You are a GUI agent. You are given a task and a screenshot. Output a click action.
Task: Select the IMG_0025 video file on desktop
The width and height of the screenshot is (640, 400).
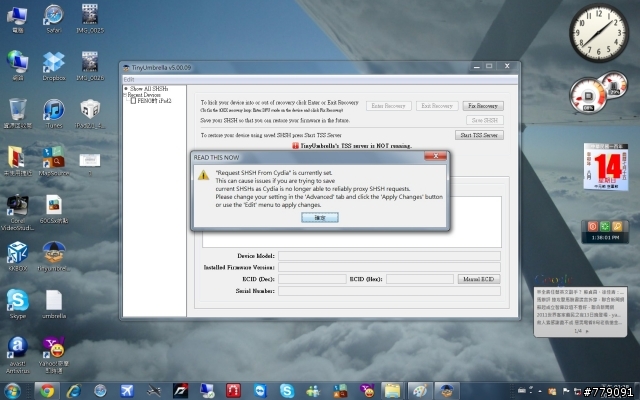(90, 19)
